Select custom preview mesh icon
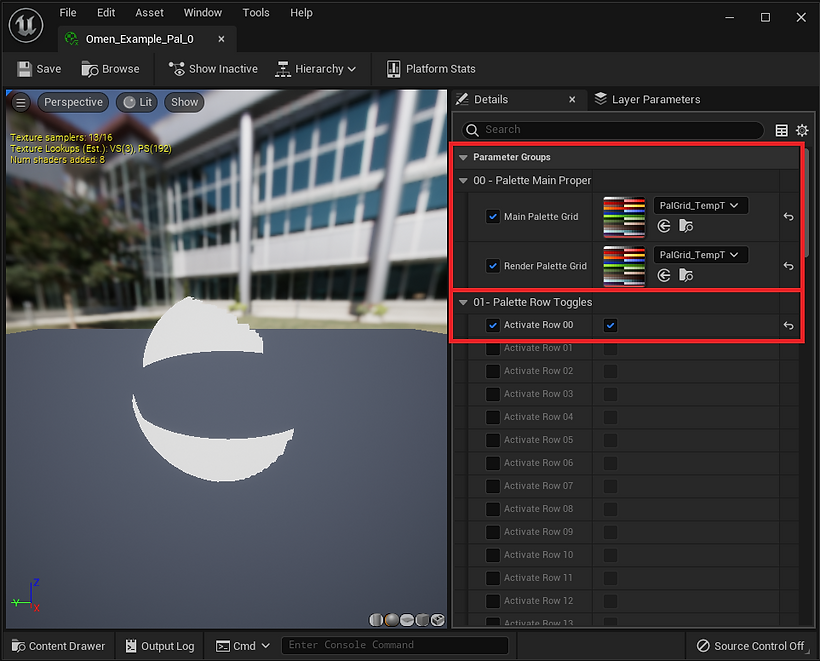This screenshot has width=820, height=661. point(438,620)
